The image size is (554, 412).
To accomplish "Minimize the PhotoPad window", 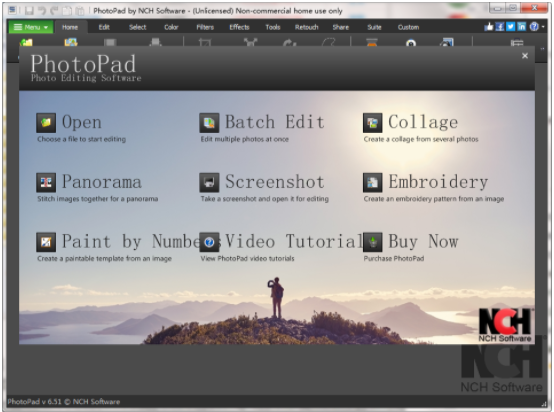I will (497, 8).
